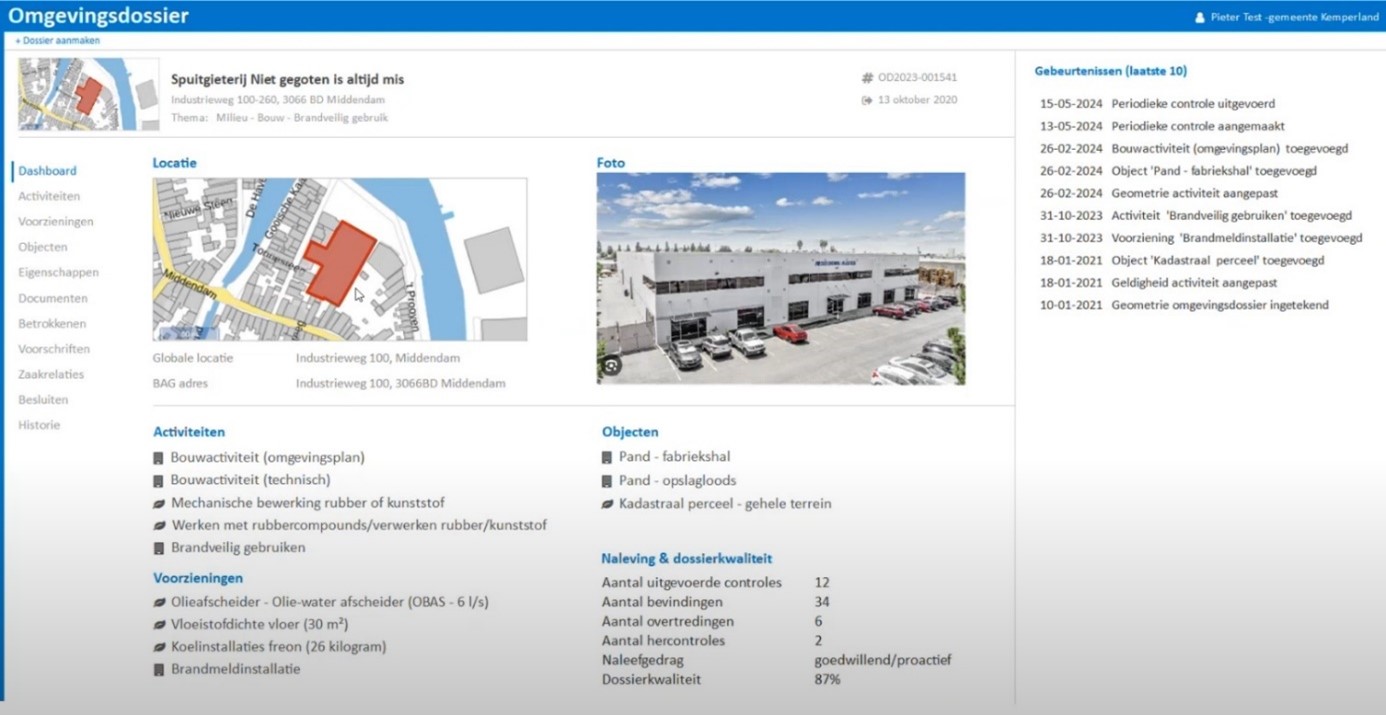Click the user icon beside Pieter Test
Viewport: 1386px width, 715px height.
pos(1200,18)
